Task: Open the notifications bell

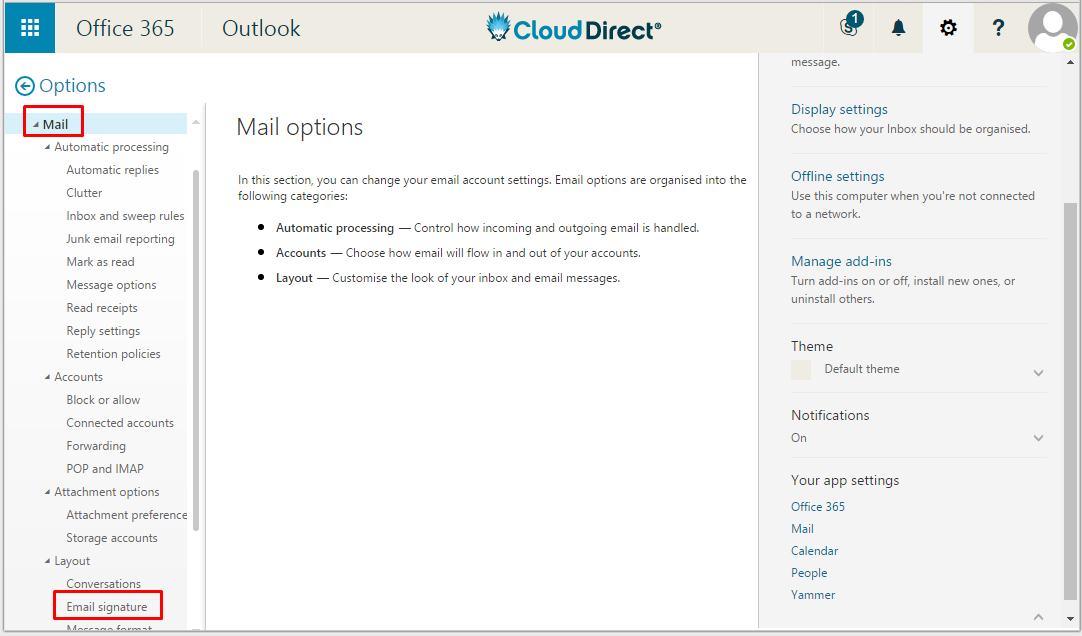Action: tap(898, 28)
